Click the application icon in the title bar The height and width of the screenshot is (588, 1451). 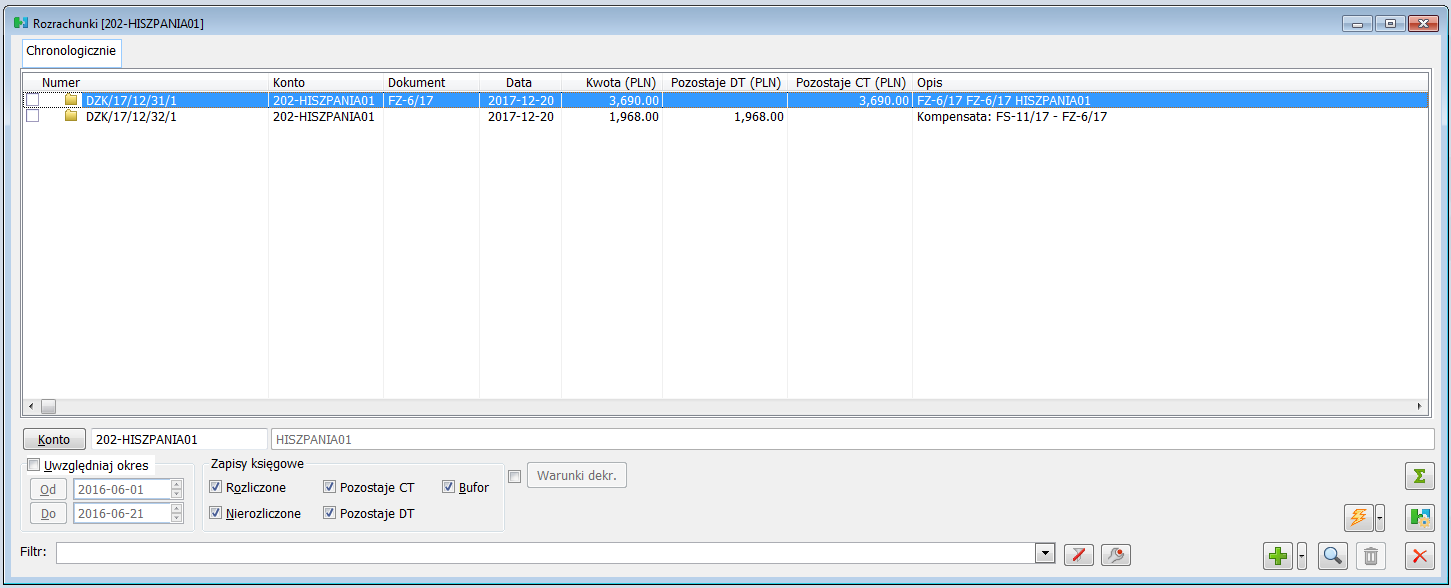(x=20, y=22)
